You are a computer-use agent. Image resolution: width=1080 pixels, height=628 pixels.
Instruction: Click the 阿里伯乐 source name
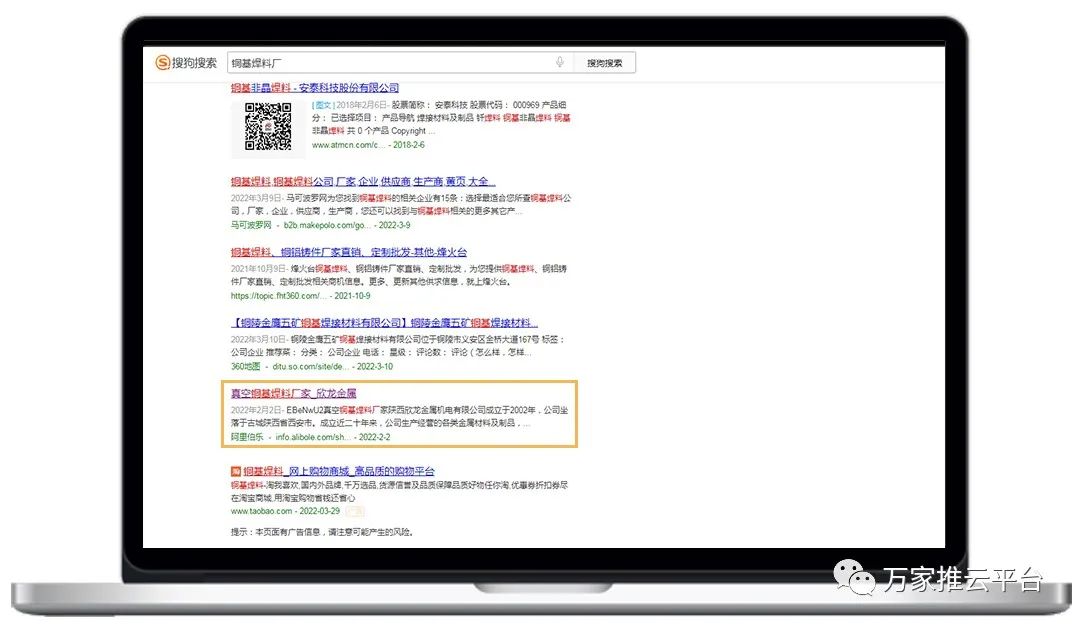tap(248, 437)
